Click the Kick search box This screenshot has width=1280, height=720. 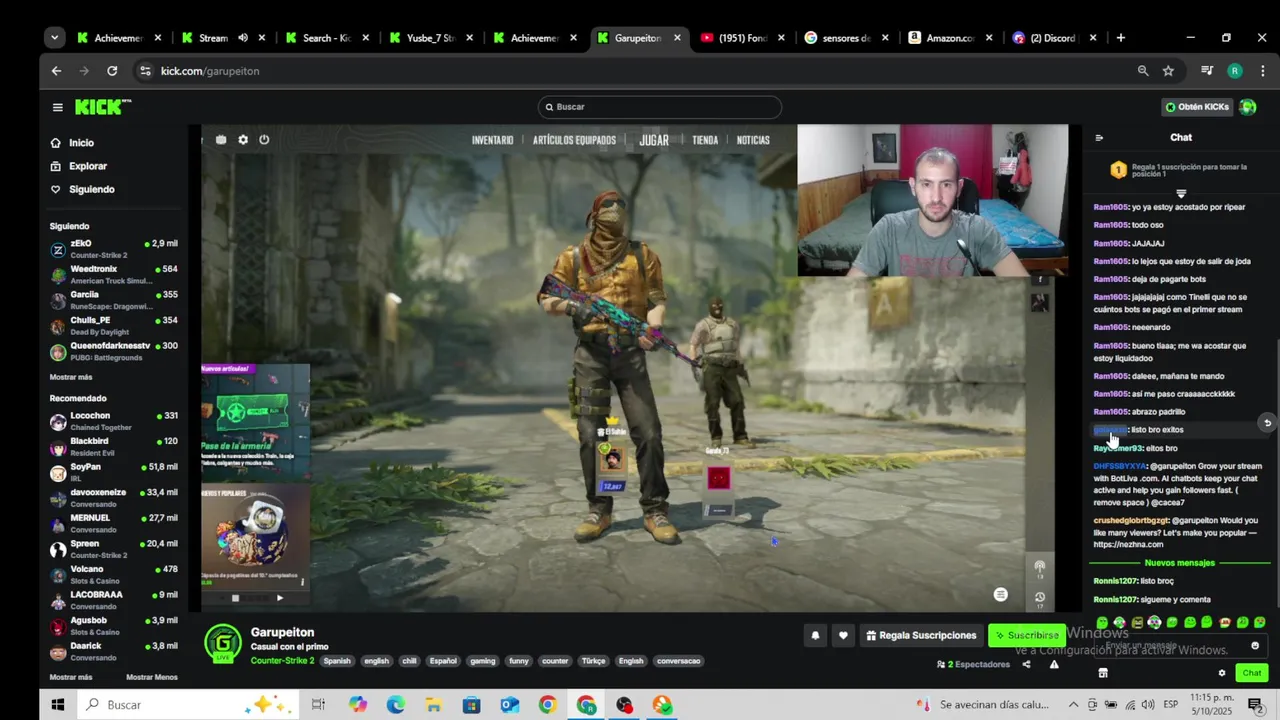pyautogui.click(x=660, y=107)
